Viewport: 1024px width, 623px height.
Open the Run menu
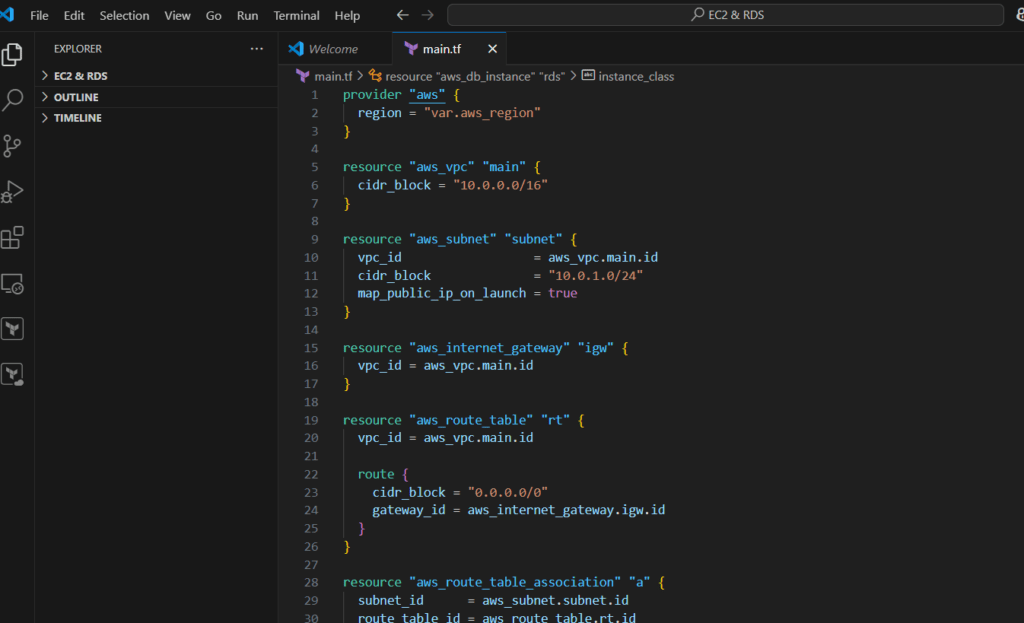[x=247, y=15]
